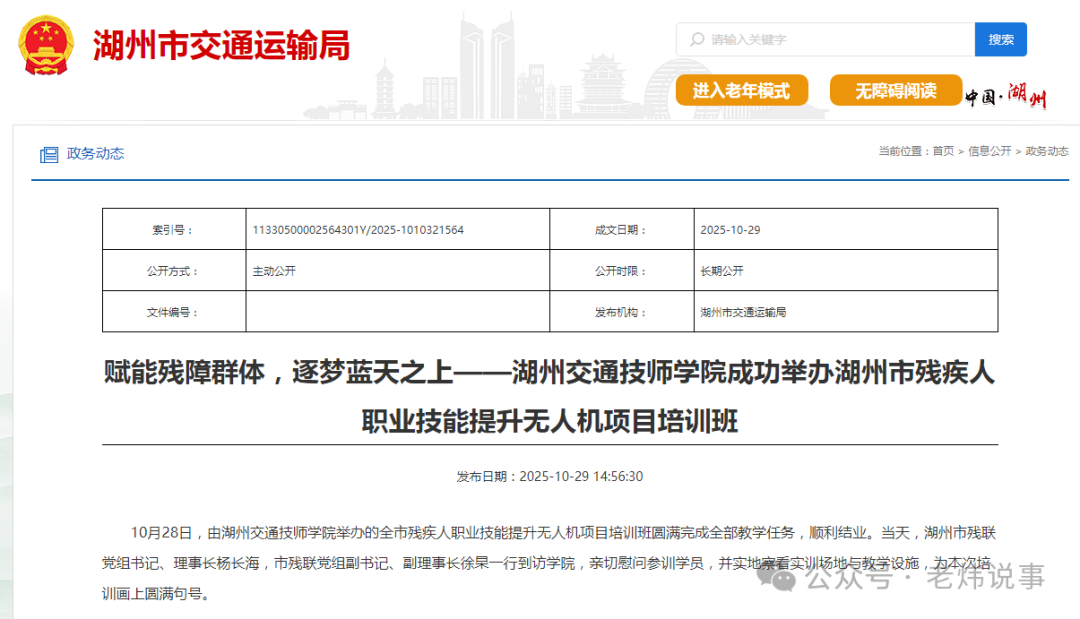The height and width of the screenshot is (619, 1080).
Task: Click the 搜索 search button
Action: click(1001, 39)
